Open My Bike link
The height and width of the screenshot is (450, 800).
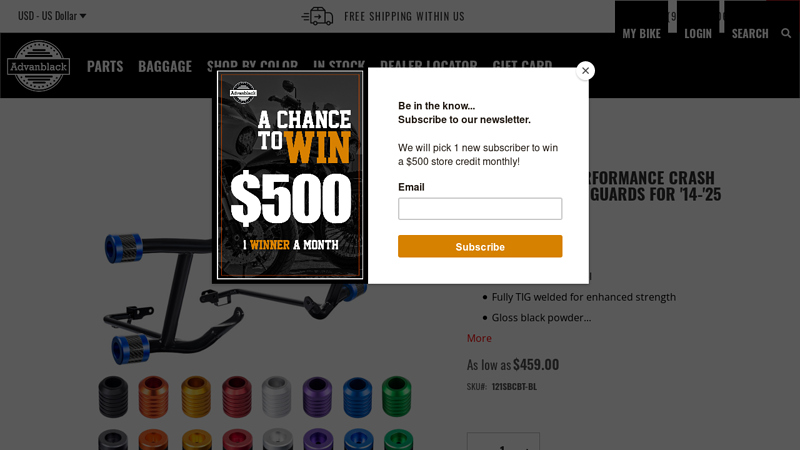(641, 34)
